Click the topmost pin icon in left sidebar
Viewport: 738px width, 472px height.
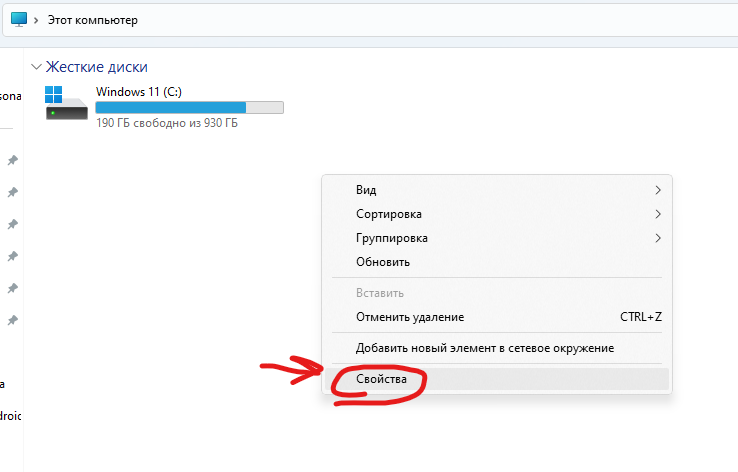(x=12, y=160)
